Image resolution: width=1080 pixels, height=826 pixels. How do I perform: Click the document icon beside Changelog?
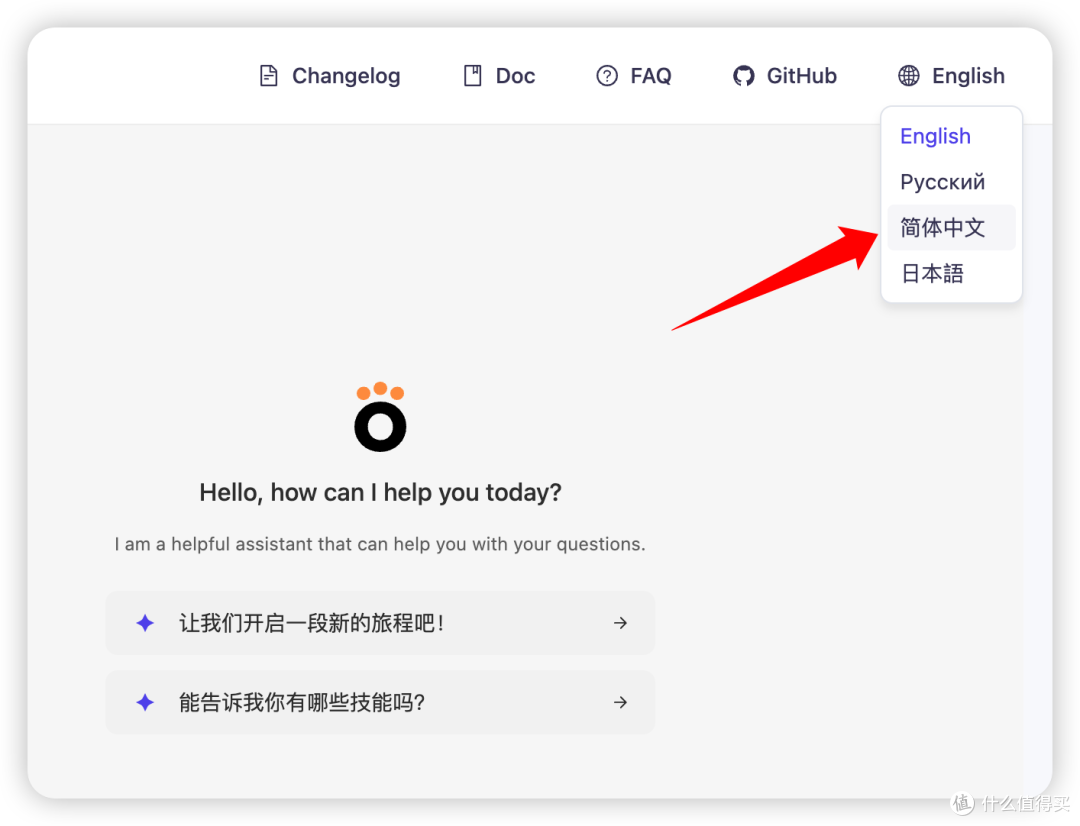[268, 75]
